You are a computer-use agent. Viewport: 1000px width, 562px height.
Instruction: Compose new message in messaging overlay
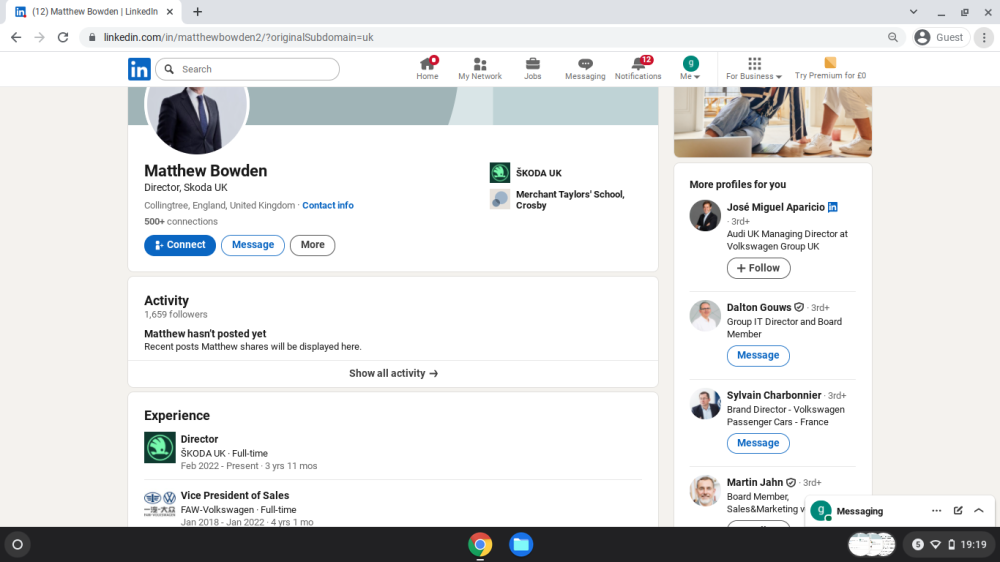point(958,511)
